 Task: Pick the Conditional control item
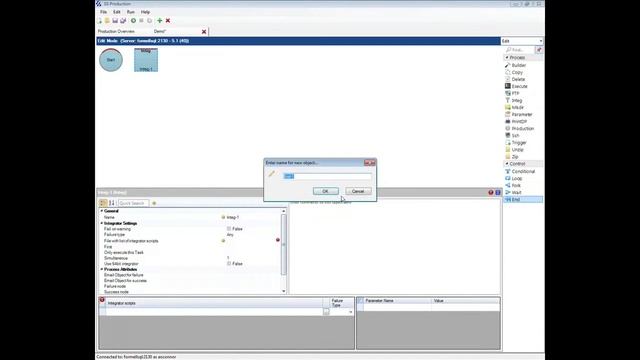[522, 171]
